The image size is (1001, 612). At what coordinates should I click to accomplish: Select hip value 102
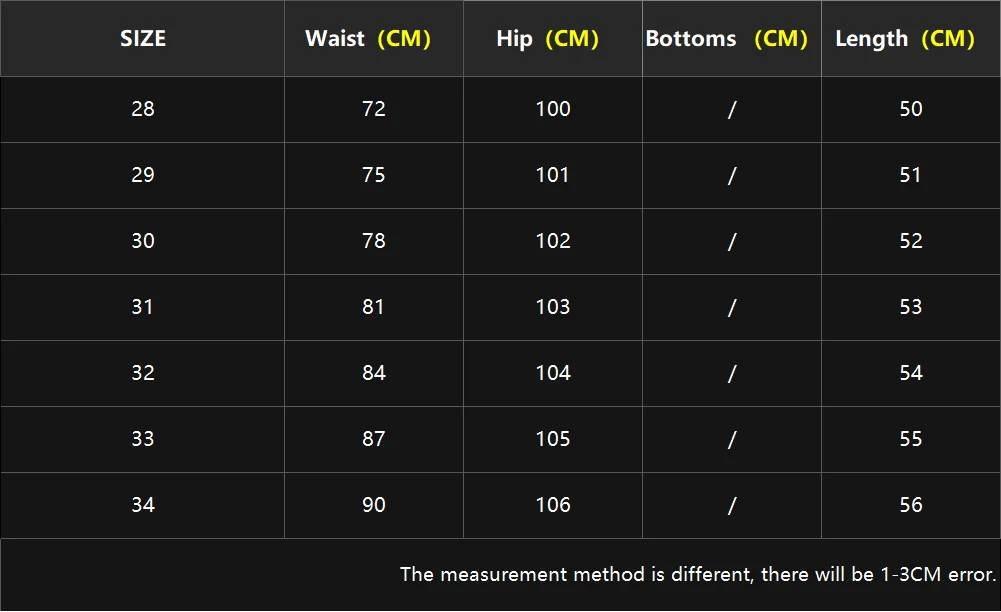[553, 241]
